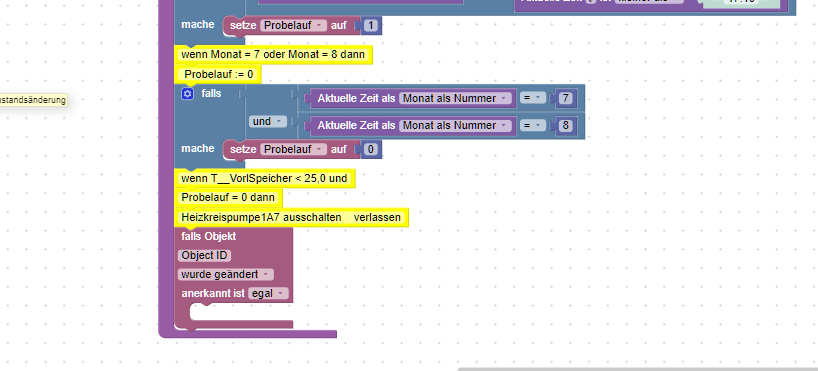Open the 'egal' acknowledged dropdown

tap(268, 293)
